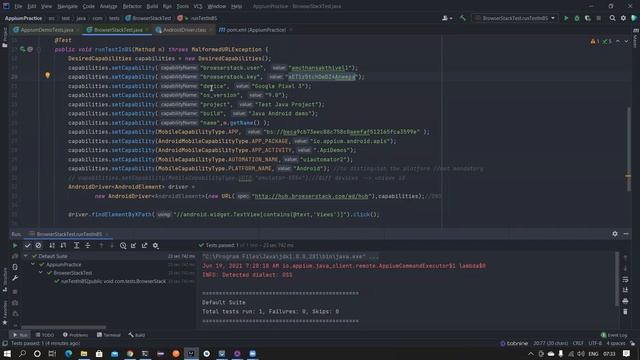Open Windows taskbar search
The width and height of the screenshot is (640, 360).
22,353
